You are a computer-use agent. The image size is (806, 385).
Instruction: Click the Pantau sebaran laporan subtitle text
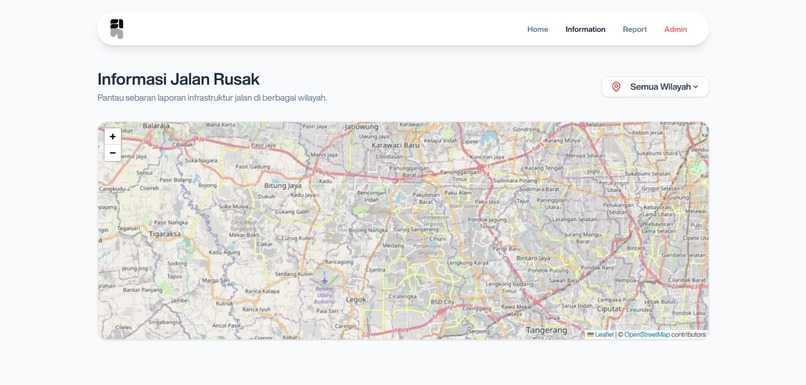[212, 98]
